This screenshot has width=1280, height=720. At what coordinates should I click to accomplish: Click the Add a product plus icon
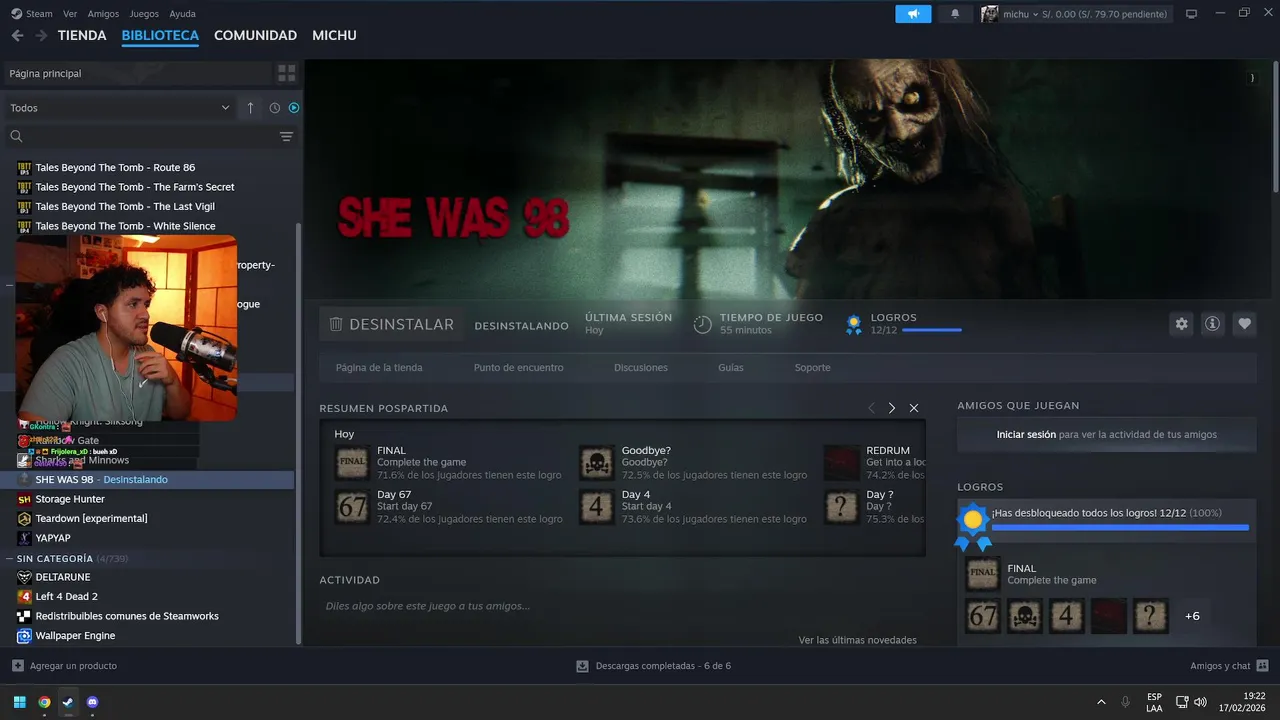(x=18, y=666)
